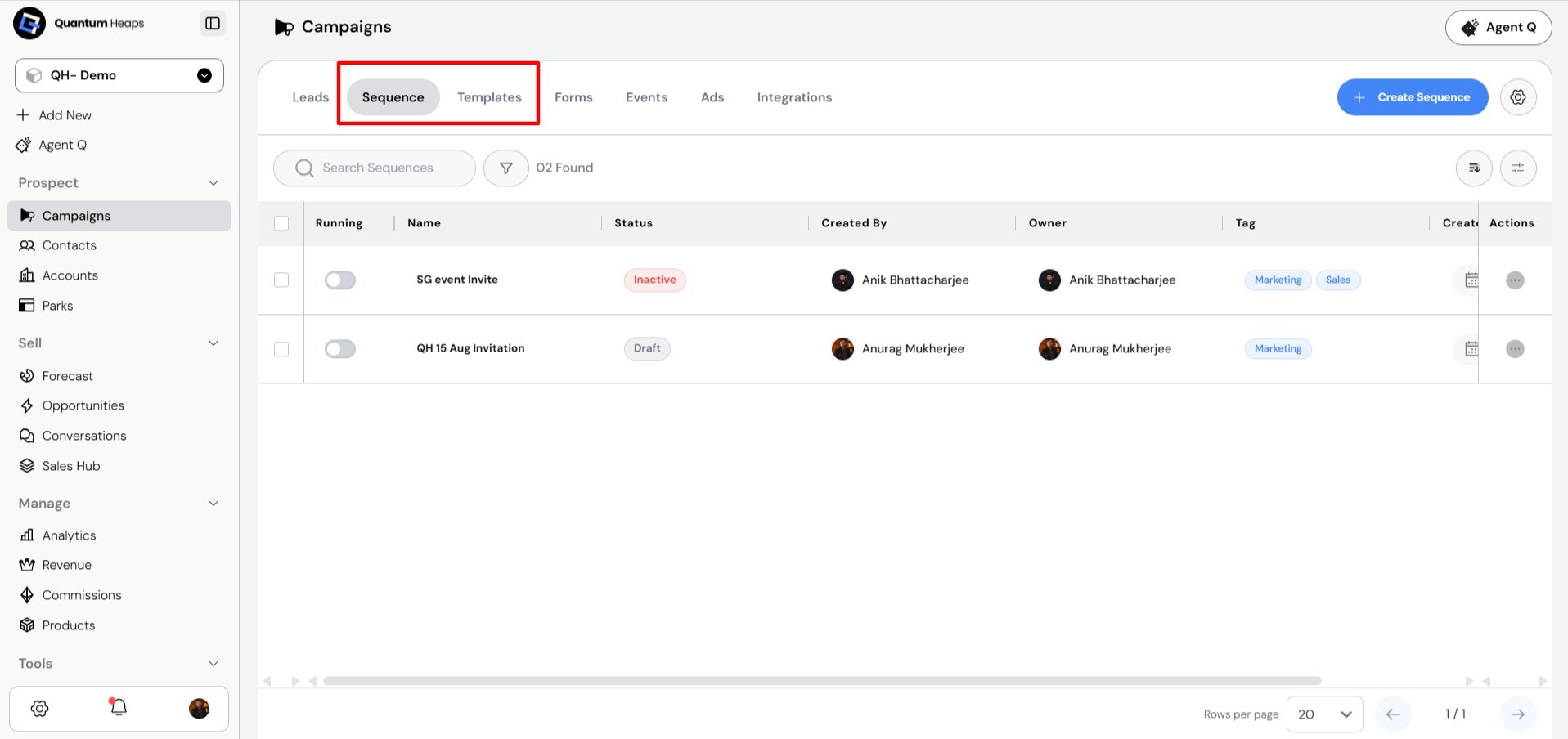
Task: Collapse the sidebar panel icon
Action: (213, 23)
